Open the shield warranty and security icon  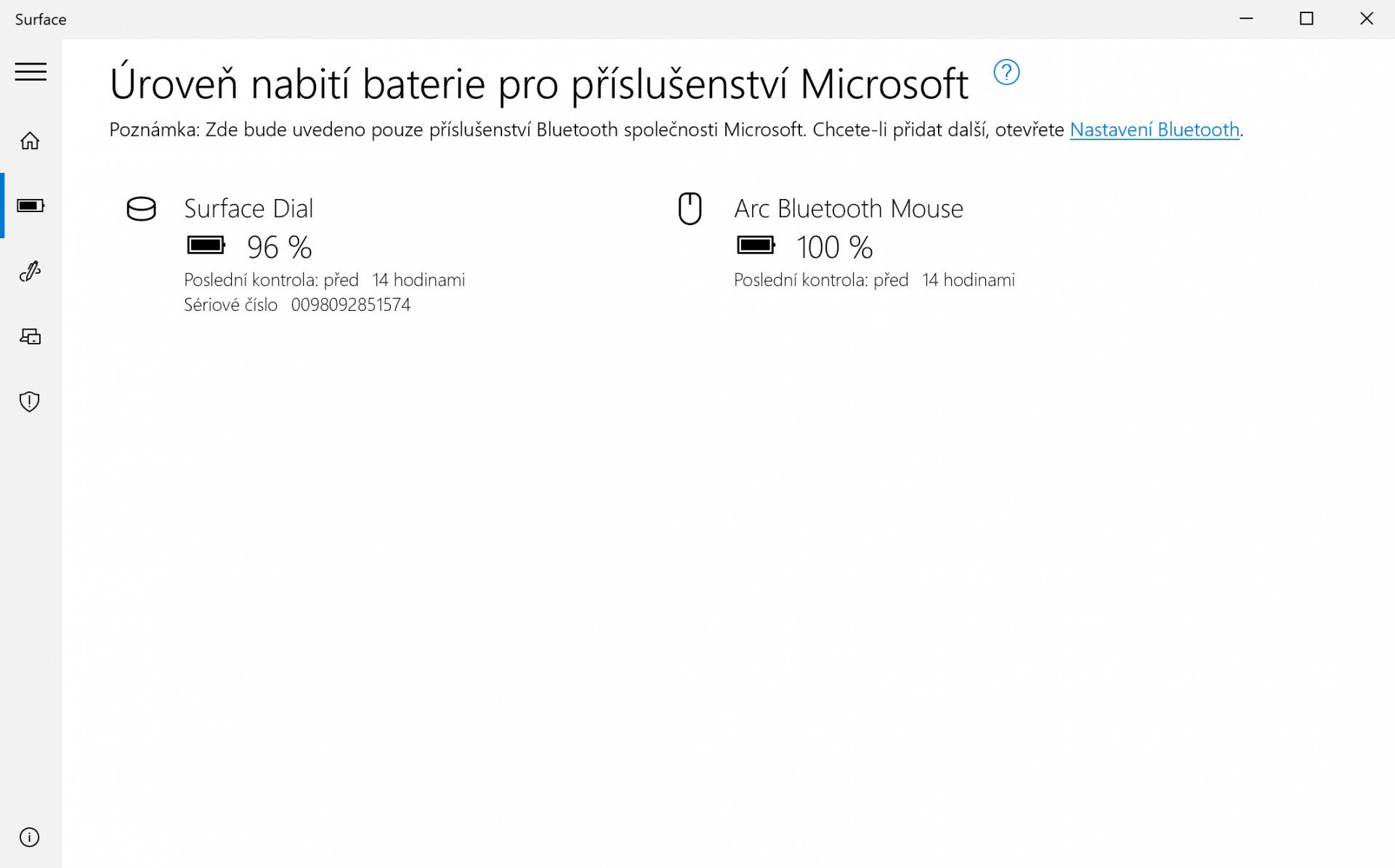pyautogui.click(x=30, y=402)
